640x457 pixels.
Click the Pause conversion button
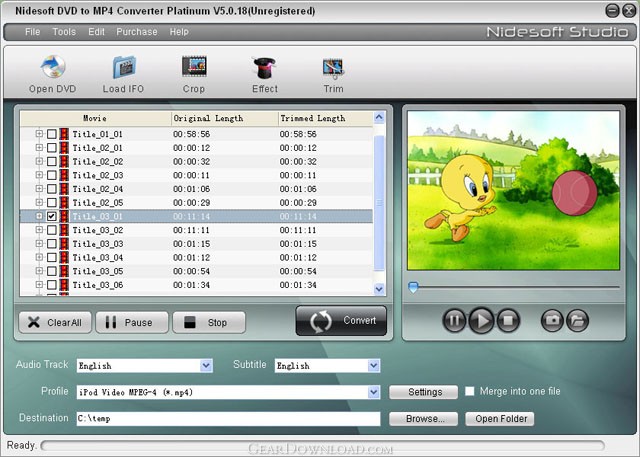[132, 322]
